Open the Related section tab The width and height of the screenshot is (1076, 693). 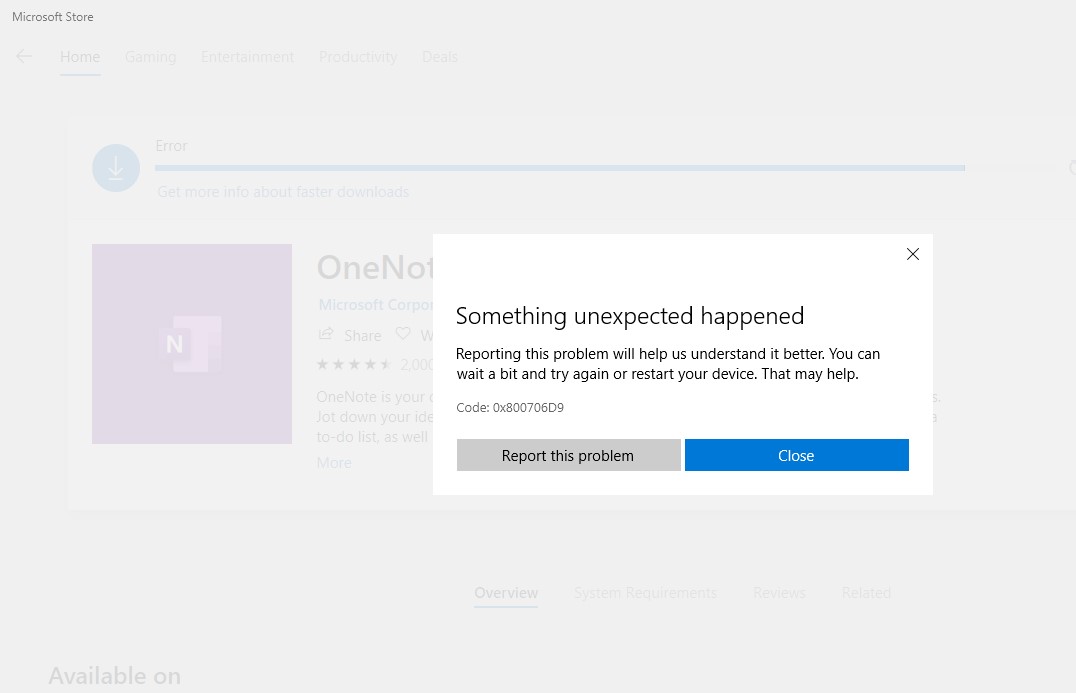pyautogui.click(x=866, y=593)
